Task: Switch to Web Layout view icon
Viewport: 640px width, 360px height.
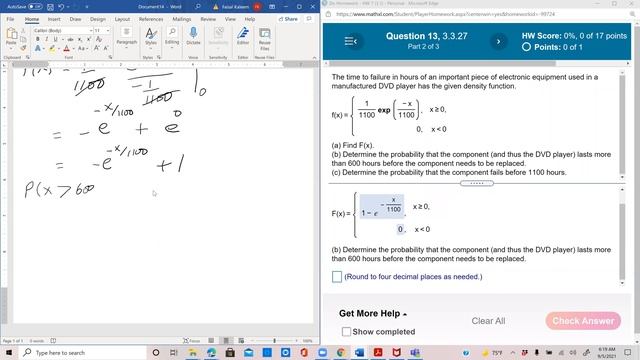Action: coord(241,340)
